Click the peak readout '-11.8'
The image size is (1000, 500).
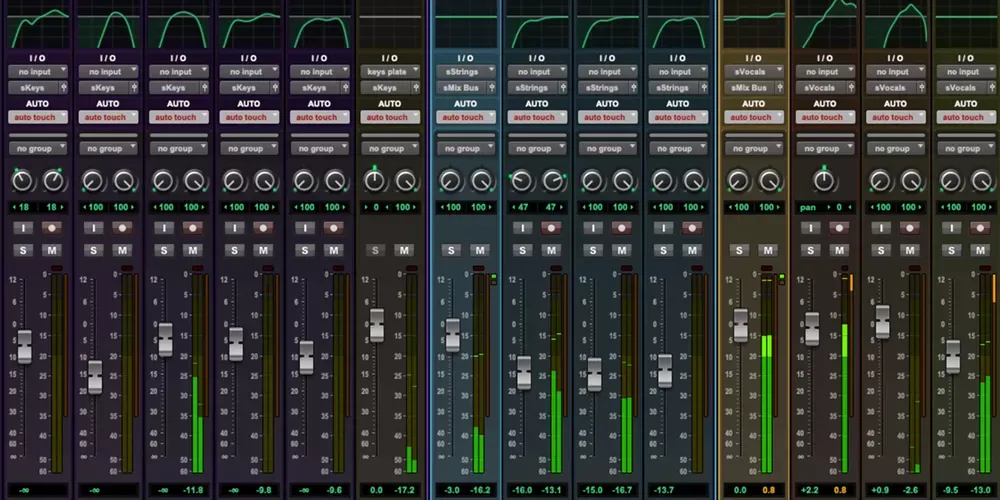193,490
